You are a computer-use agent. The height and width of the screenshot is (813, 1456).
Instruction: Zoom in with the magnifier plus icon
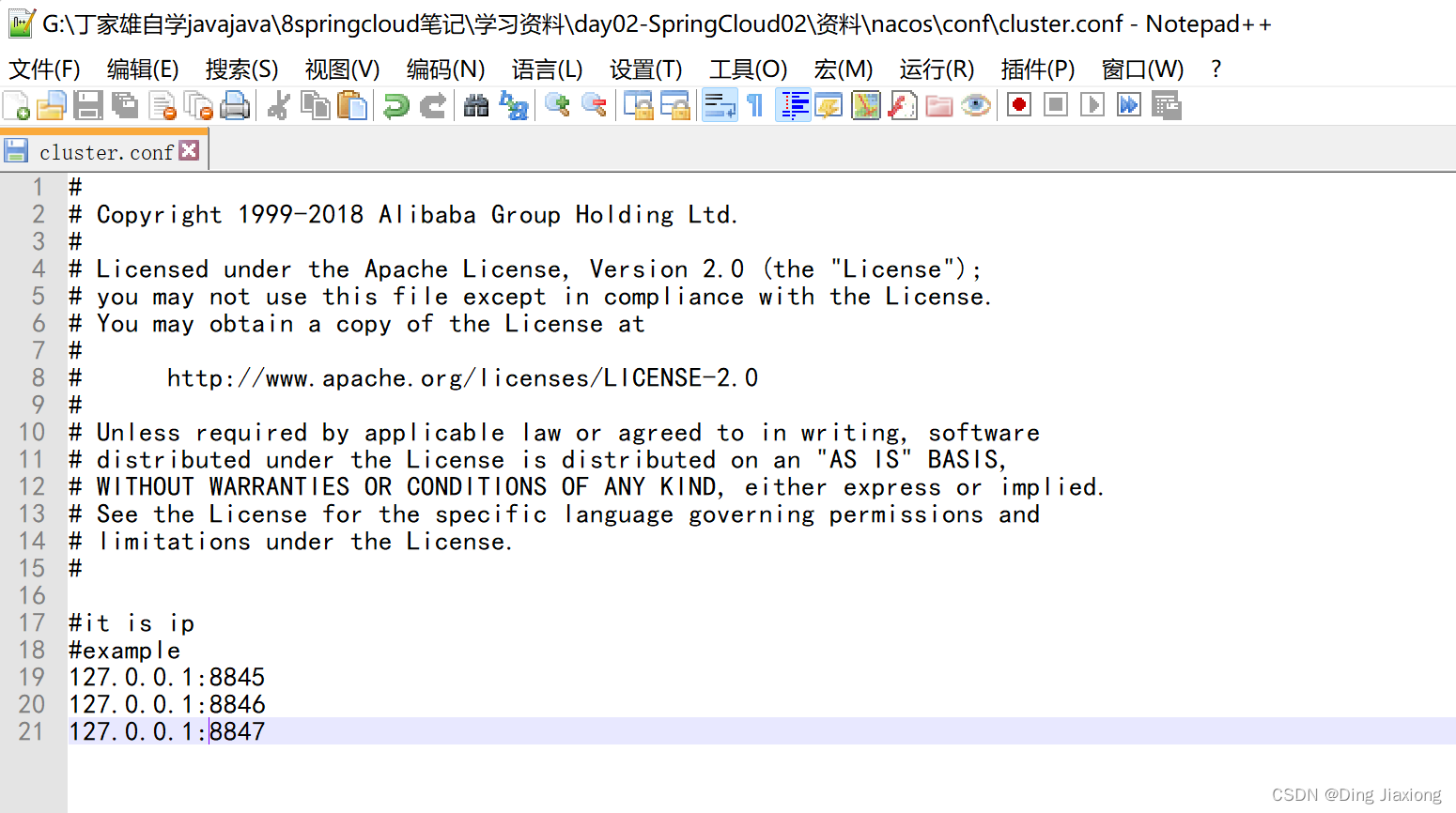[x=557, y=105]
